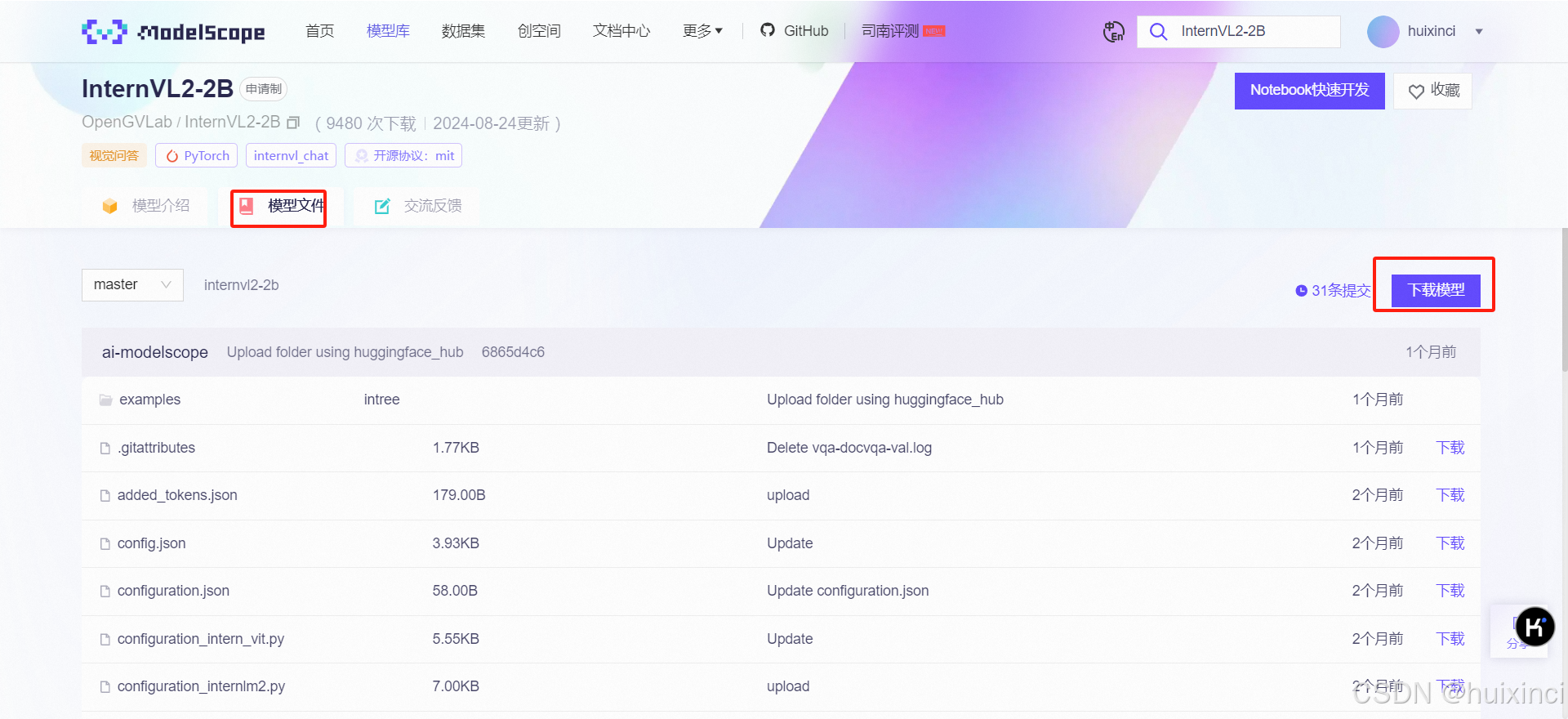This screenshot has height=719, width=1568.
Task: Open the master branch dropdown
Action: 132,284
